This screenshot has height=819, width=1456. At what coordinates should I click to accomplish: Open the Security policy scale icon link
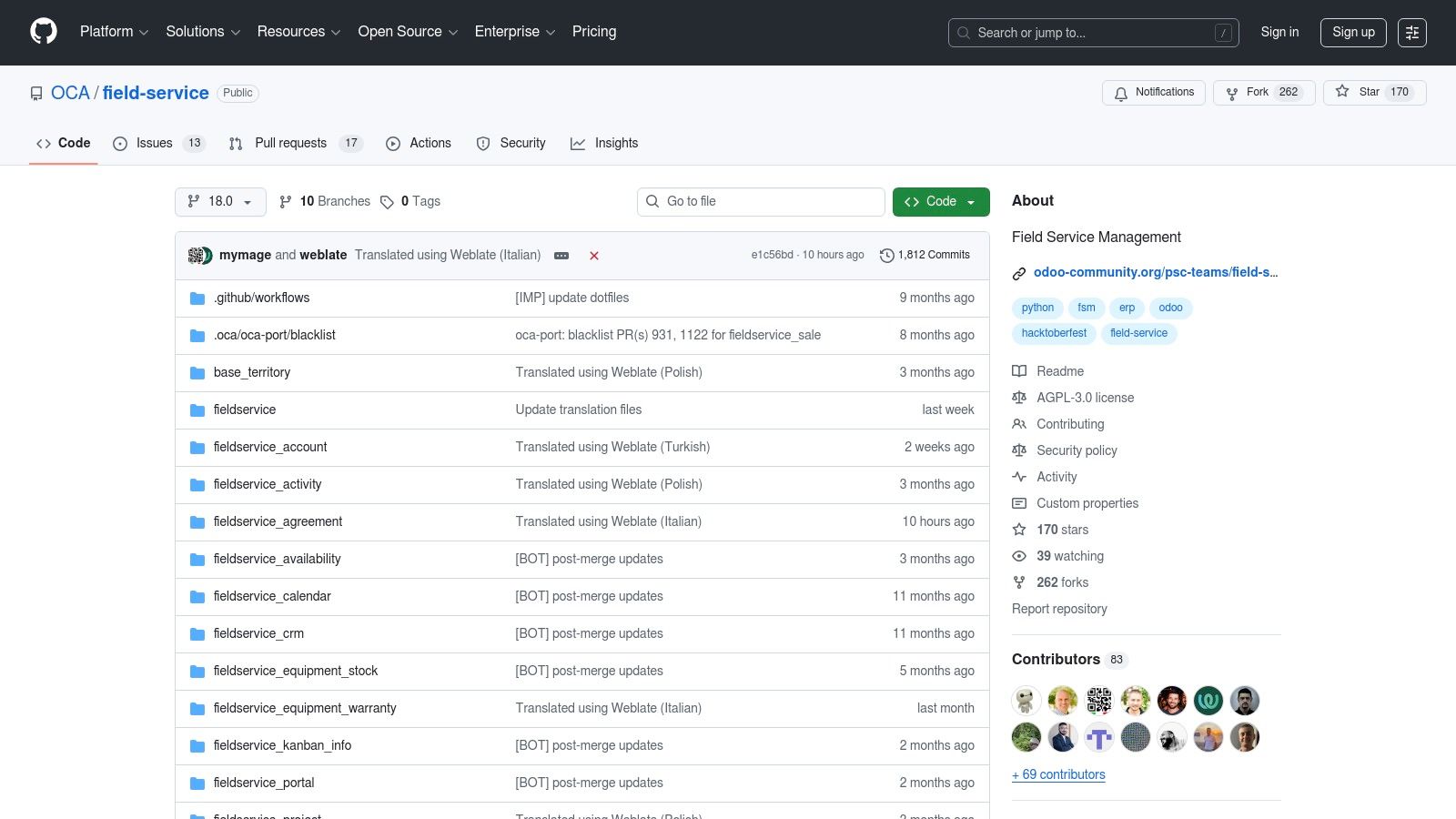pyautogui.click(x=1019, y=450)
